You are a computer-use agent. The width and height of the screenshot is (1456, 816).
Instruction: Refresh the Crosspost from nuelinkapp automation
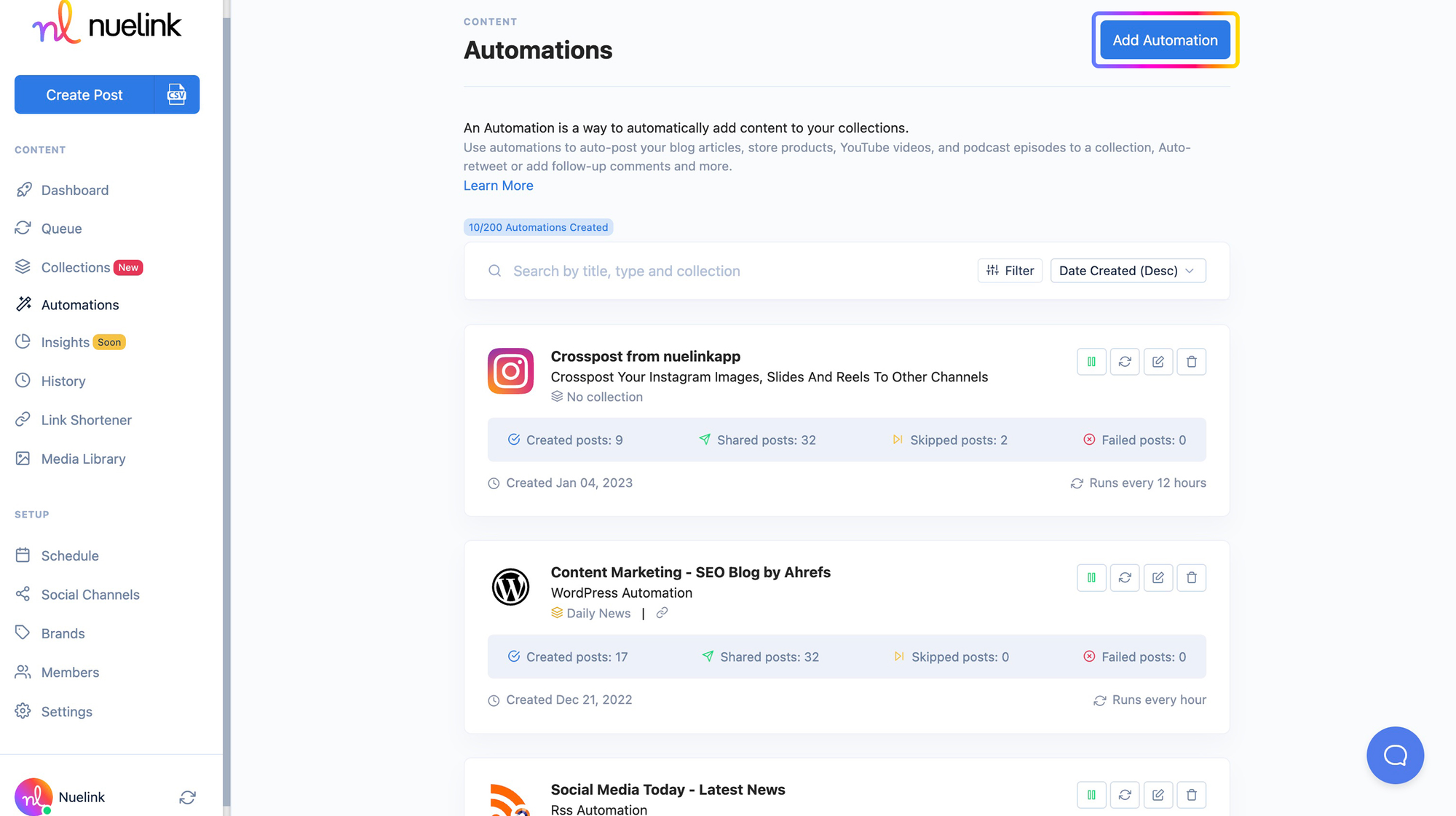click(x=1125, y=362)
